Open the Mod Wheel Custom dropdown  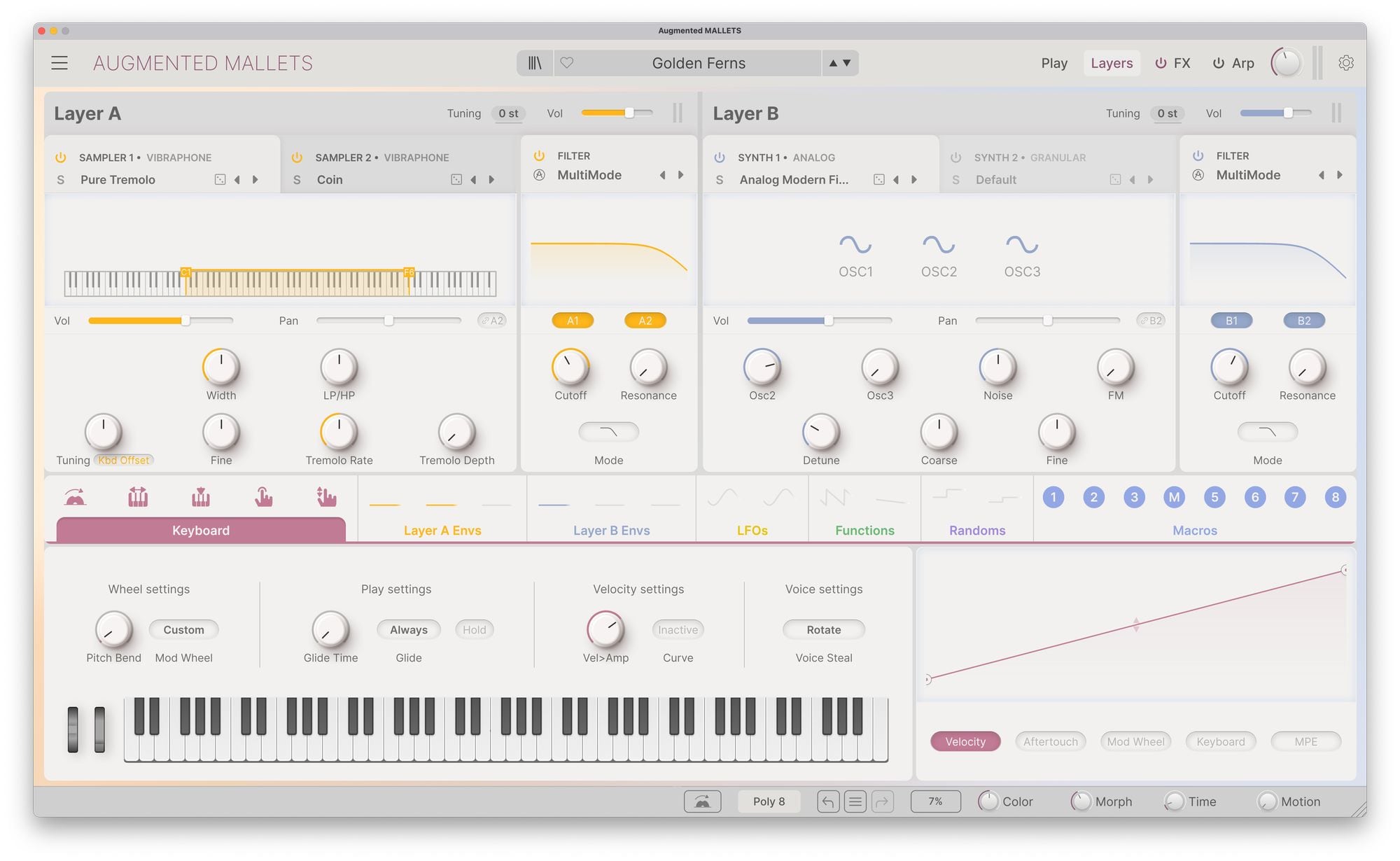click(x=183, y=630)
